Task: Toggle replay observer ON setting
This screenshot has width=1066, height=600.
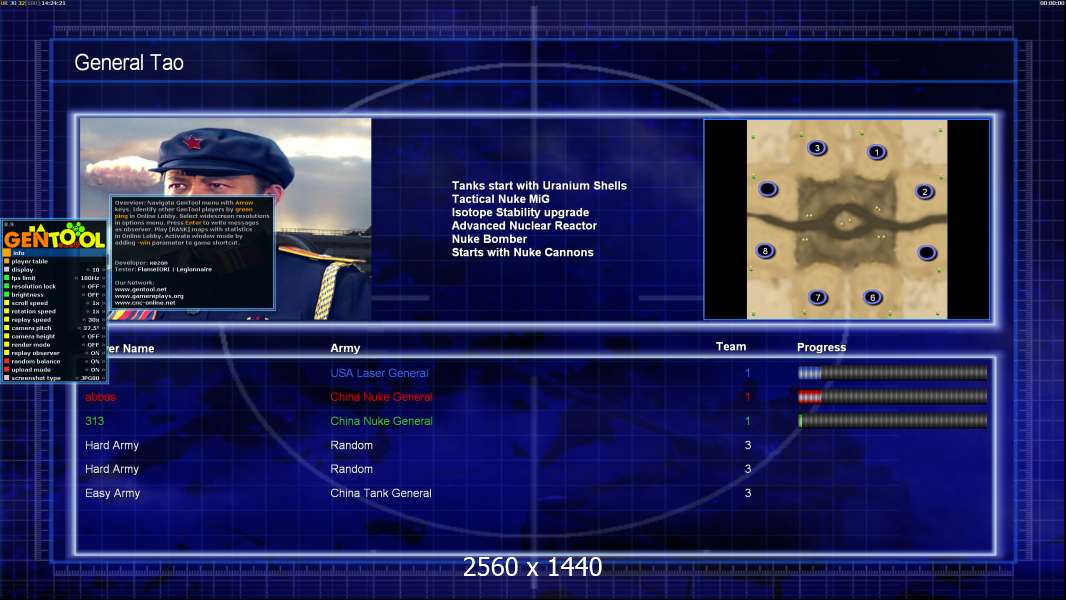Action: point(95,353)
